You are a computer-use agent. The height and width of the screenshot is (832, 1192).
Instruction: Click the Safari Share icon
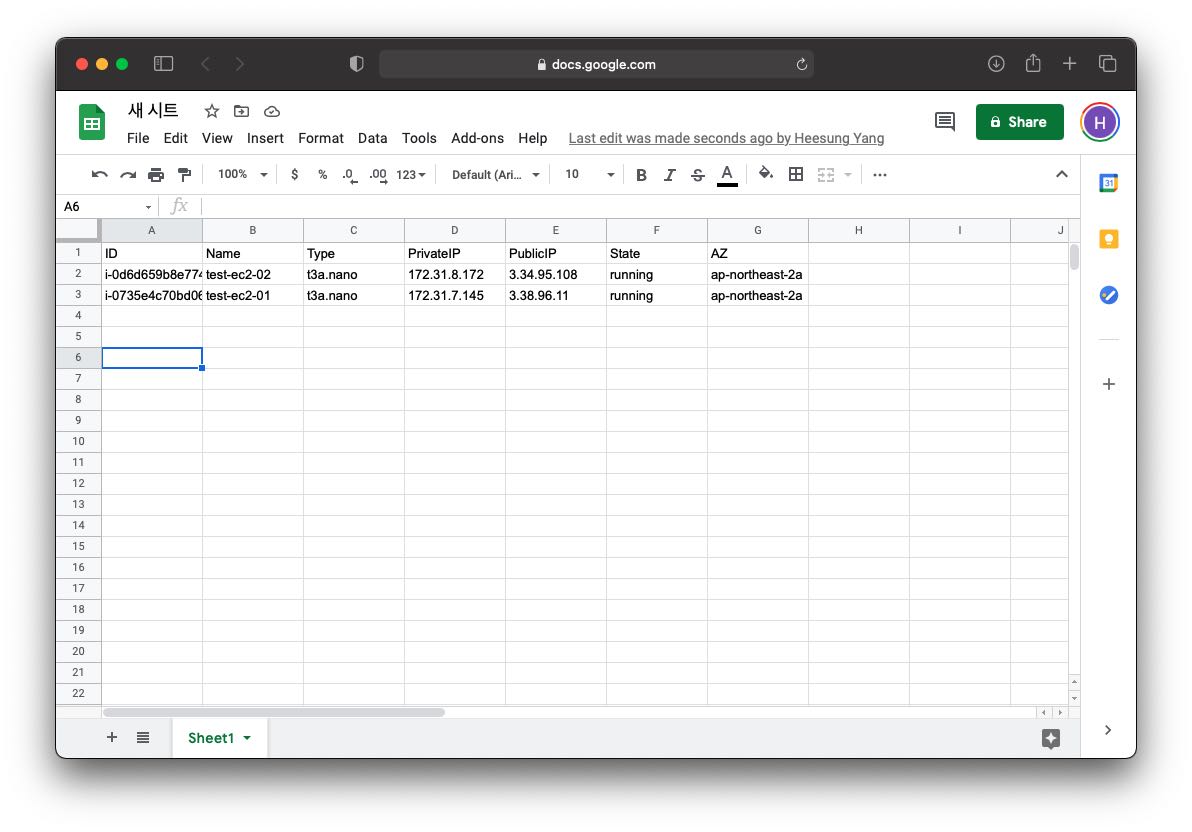1032,63
